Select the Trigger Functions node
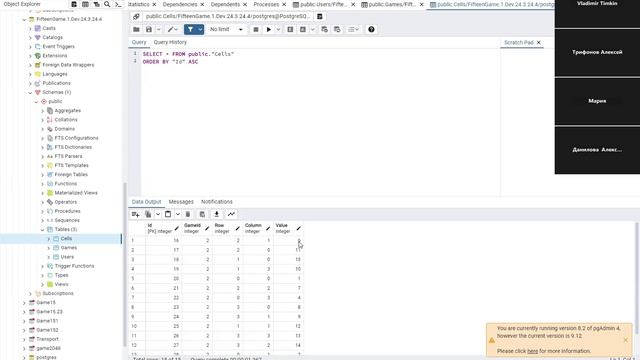Viewport: 640px width, 360px height. pos(74,266)
